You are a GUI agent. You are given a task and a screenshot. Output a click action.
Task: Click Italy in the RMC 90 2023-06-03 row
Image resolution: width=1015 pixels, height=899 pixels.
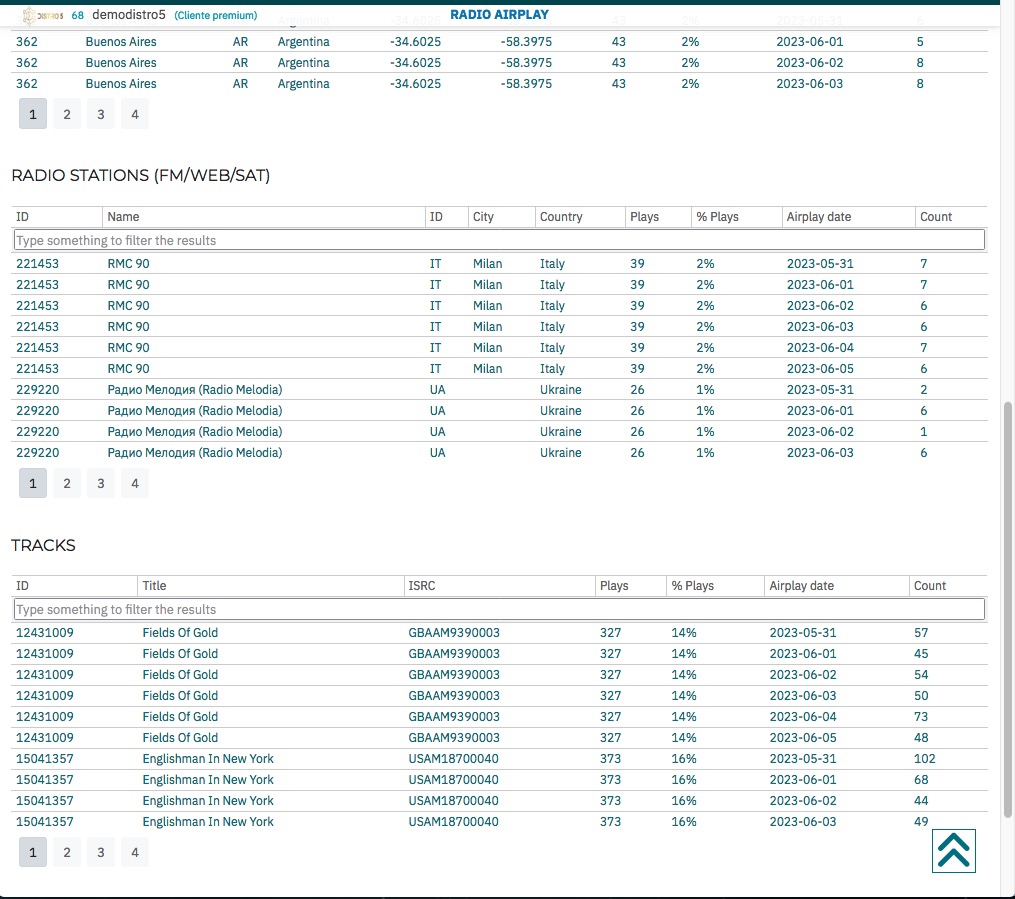pos(552,326)
